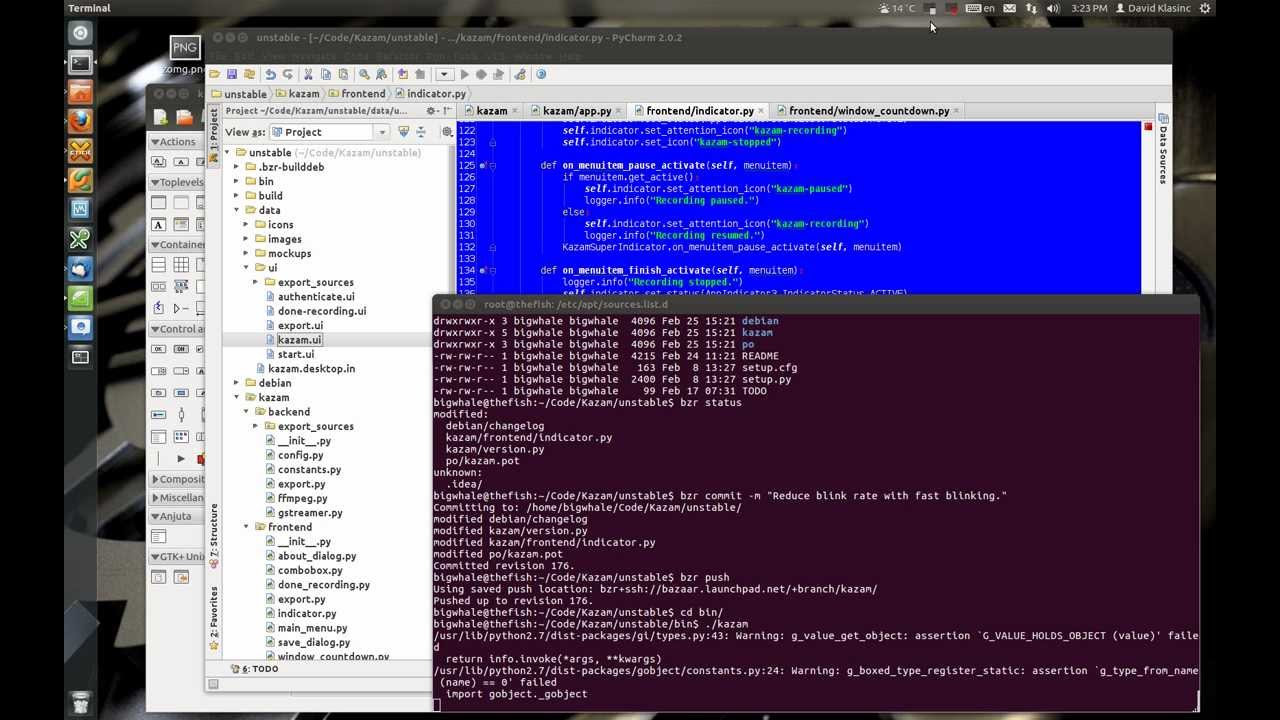Click the Save All floppy icon
Viewport: 1280px width, 720px height.
(232, 74)
